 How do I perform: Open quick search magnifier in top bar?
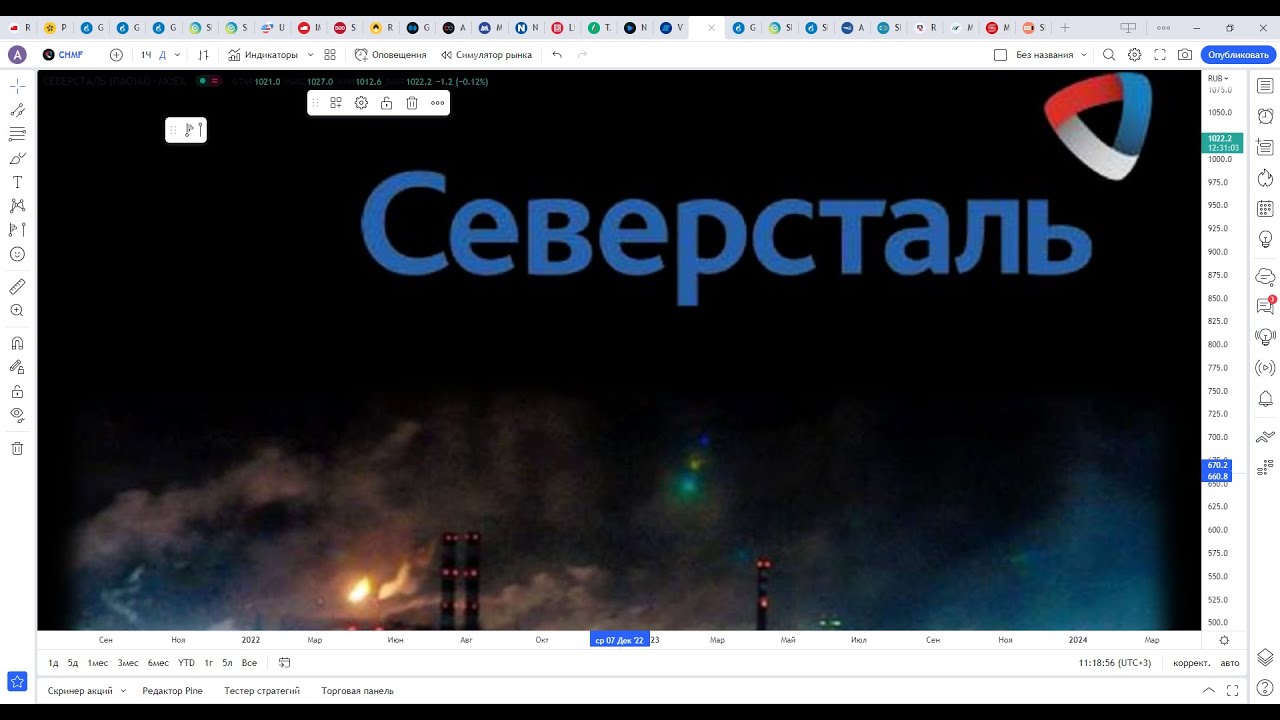1109,55
